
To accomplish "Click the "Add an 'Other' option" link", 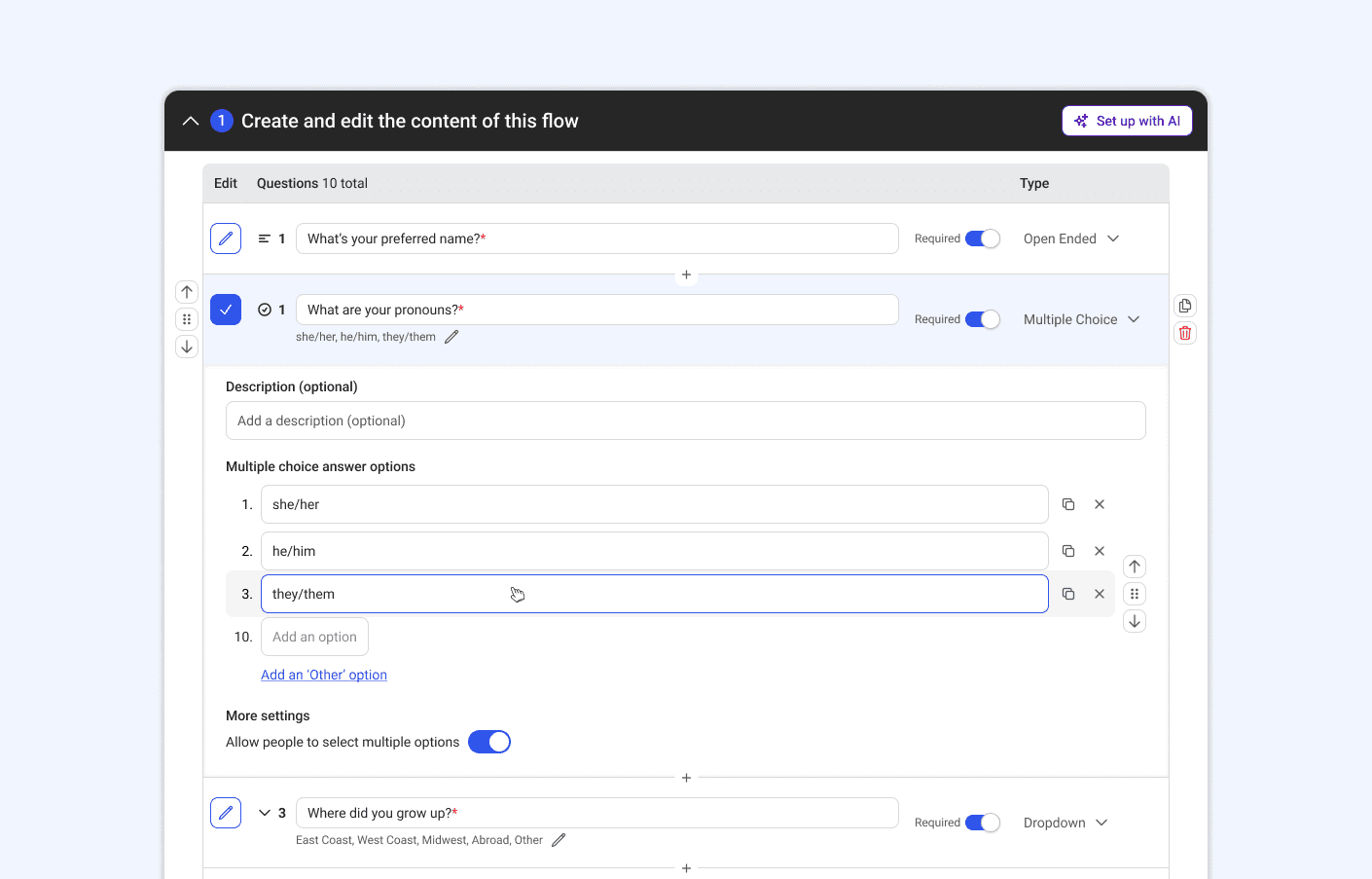I will click(x=324, y=675).
